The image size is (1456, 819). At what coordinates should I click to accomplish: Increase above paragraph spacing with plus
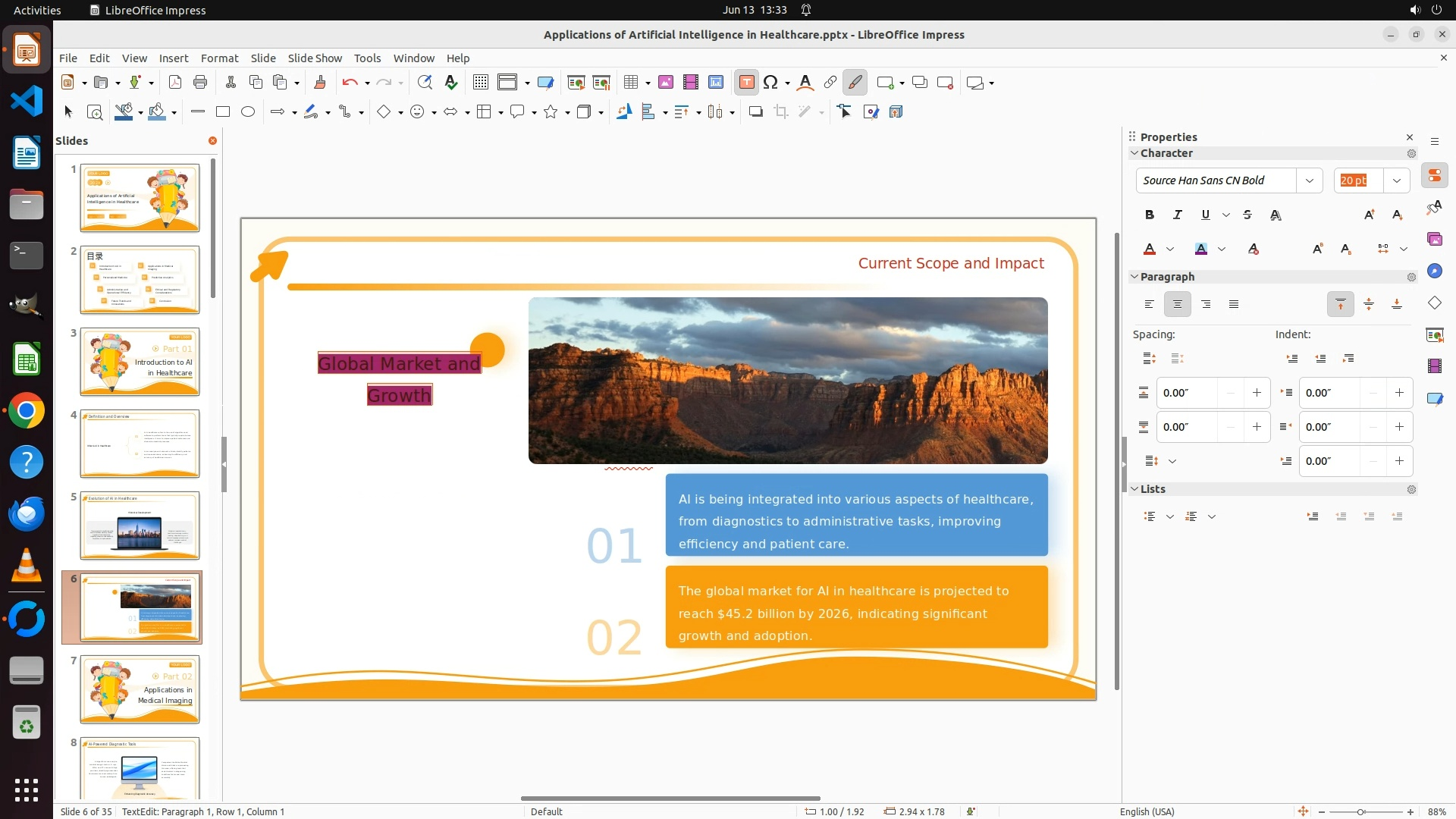1257,393
